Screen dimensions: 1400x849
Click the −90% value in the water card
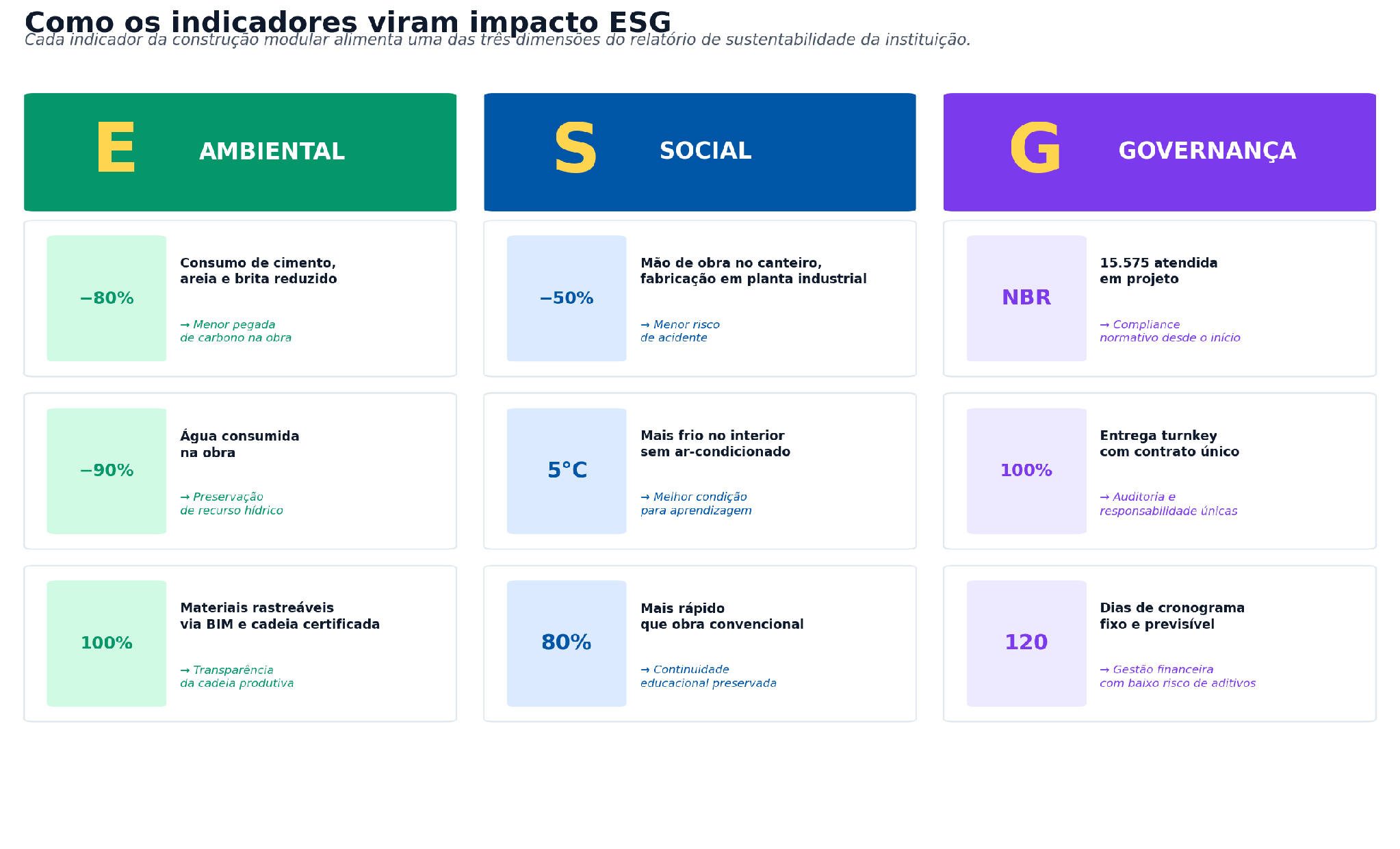(x=107, y=471)
